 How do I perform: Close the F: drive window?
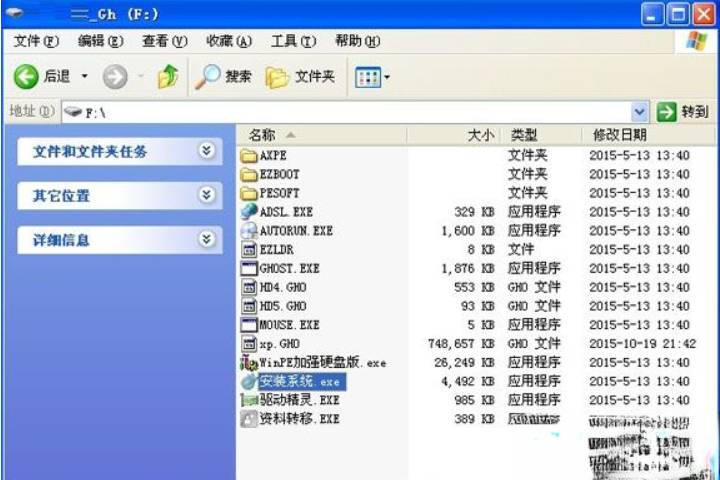pos(703,14)
